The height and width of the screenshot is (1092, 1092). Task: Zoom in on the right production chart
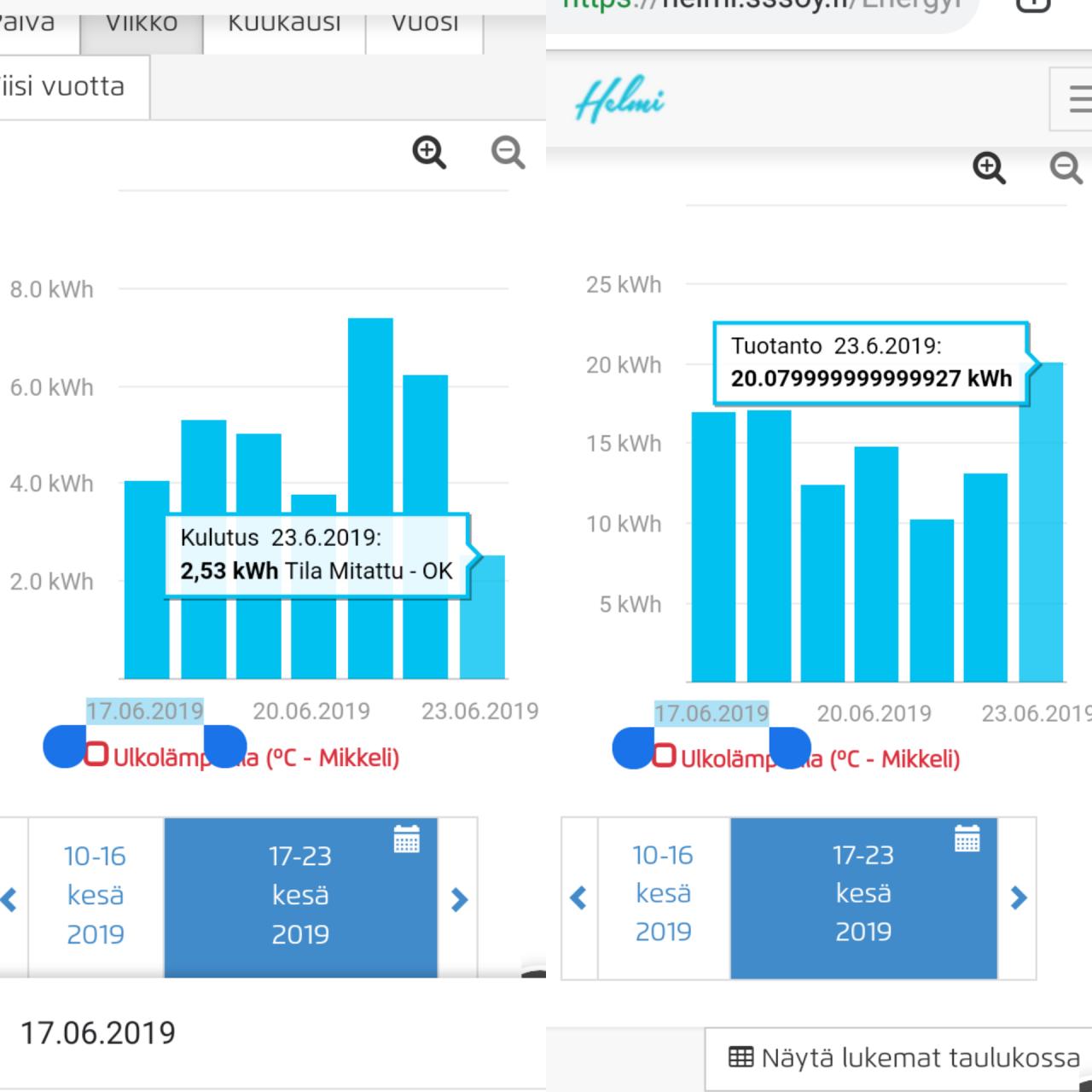989,167
